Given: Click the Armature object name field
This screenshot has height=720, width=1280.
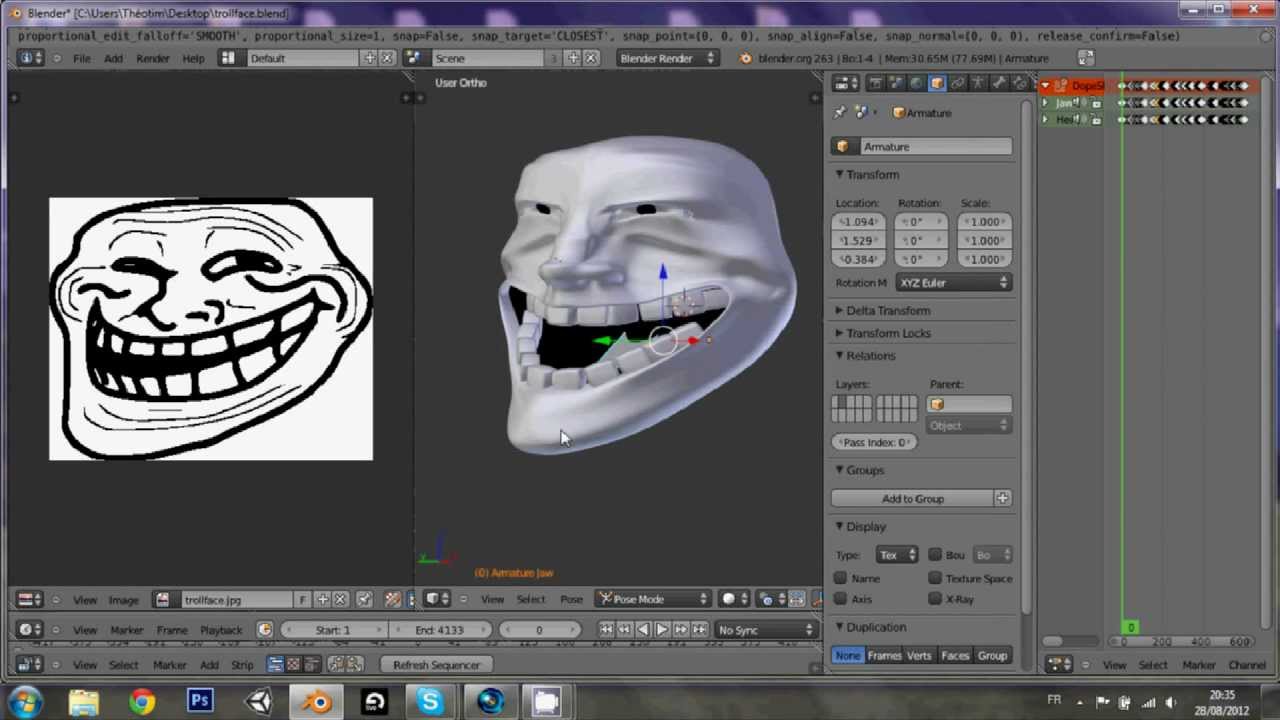Looking at the screenshot, I should (935, 147).
